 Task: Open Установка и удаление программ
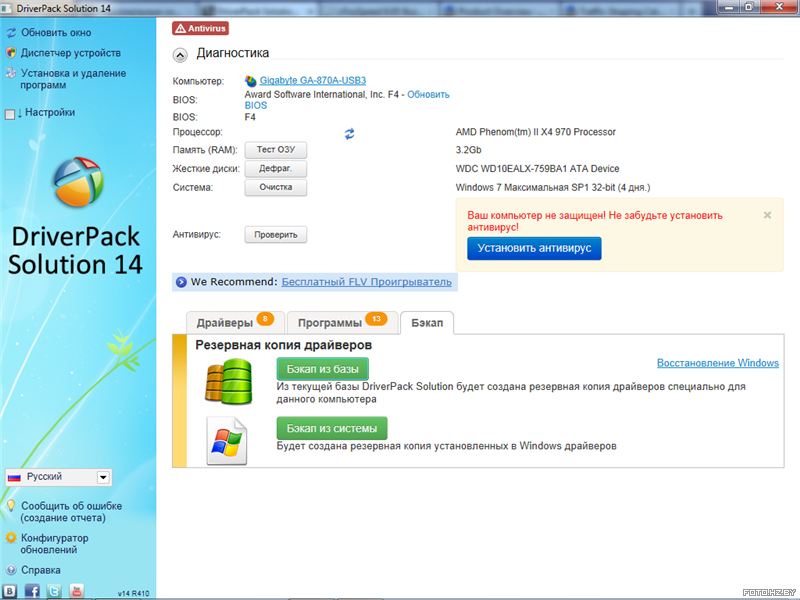tap(72, 79)
